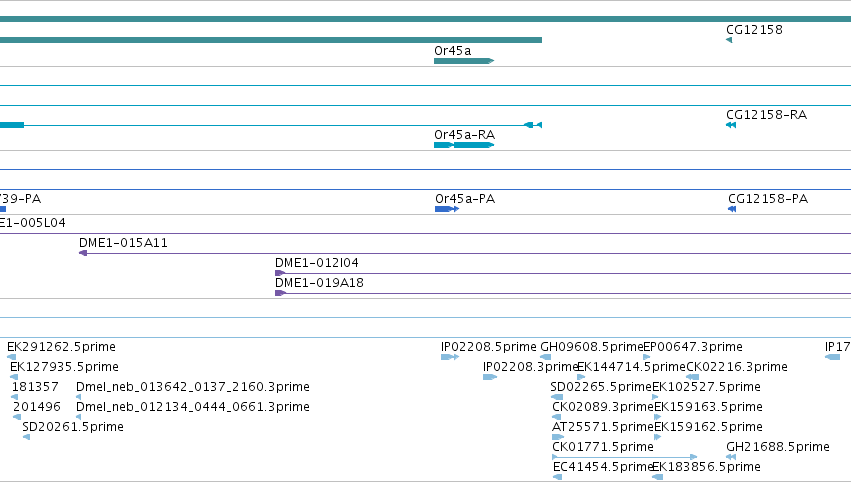Click the IP02208.3prime EST label
This screenshot has width=851, height=482.
pyautogui.click(x=530, y=367)
